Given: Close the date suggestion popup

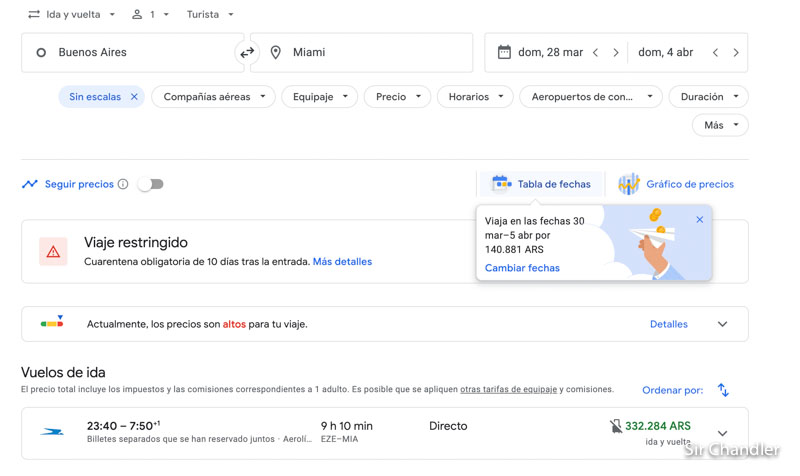Looking at the screenshot, I should [699, 220].
